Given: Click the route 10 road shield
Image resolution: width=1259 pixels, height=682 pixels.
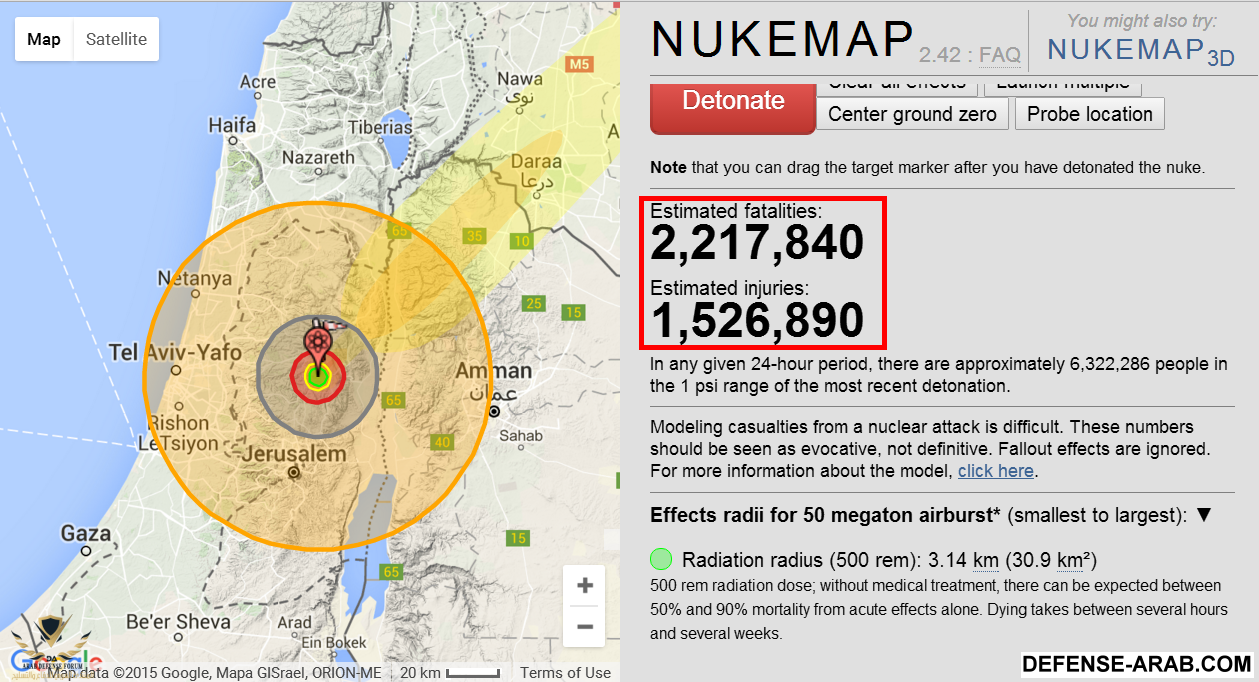Looking at the screenshot, I should click(x=521, y=241).
